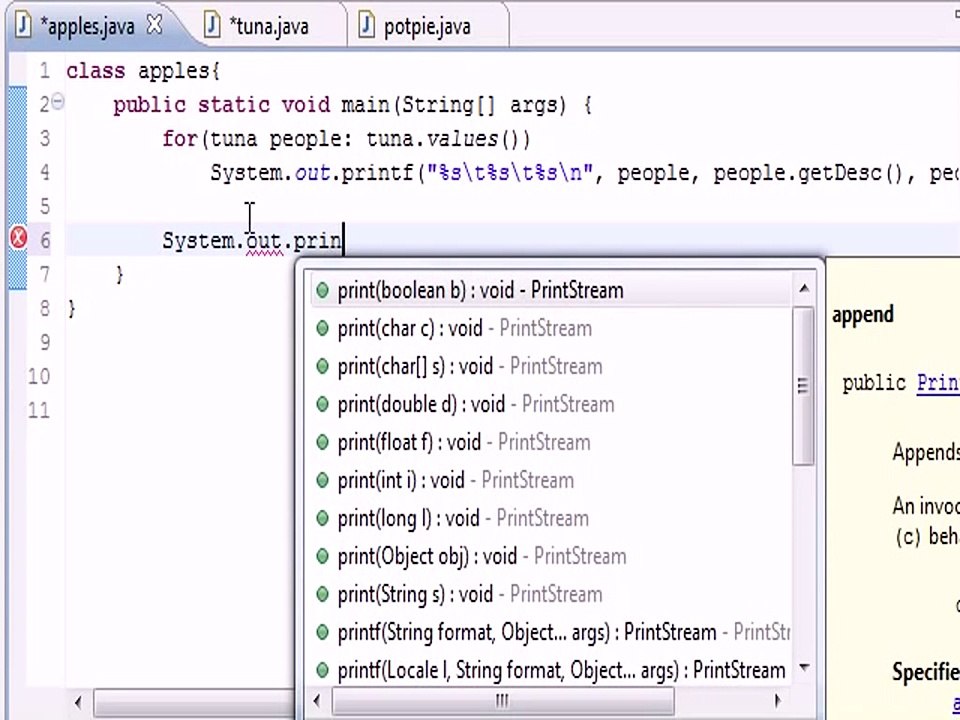This screenshot has height=720, width=960.
Task: Click line number 9 in the gutter
Action: [x=45, y=342]
